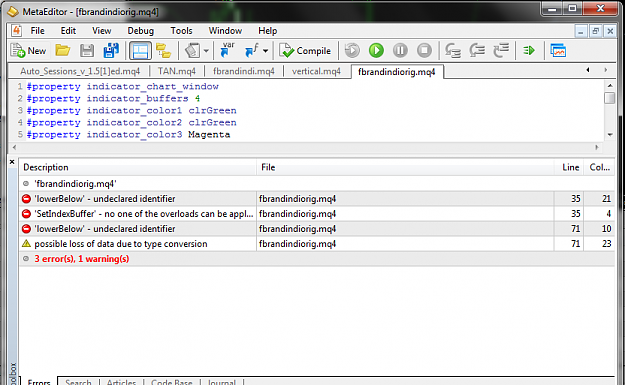Sort errors by Col column header

[x=599, y=167]
